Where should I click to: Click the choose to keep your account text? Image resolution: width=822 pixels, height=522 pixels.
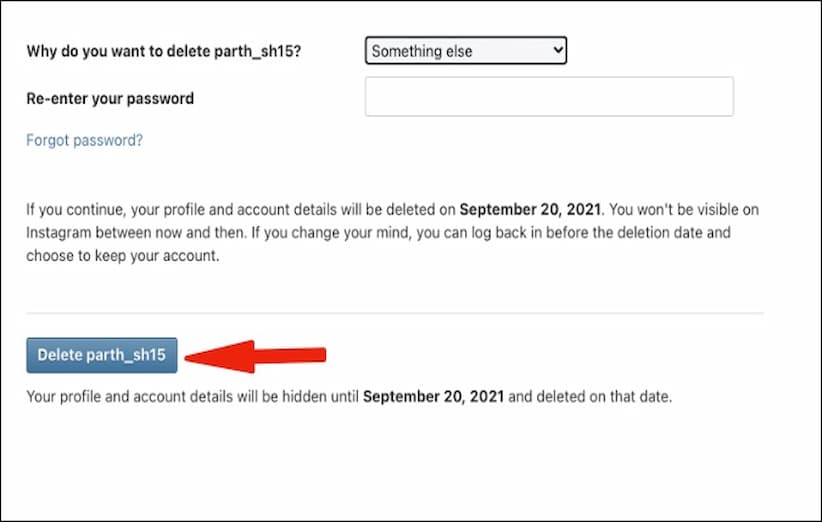pos(122,255)
